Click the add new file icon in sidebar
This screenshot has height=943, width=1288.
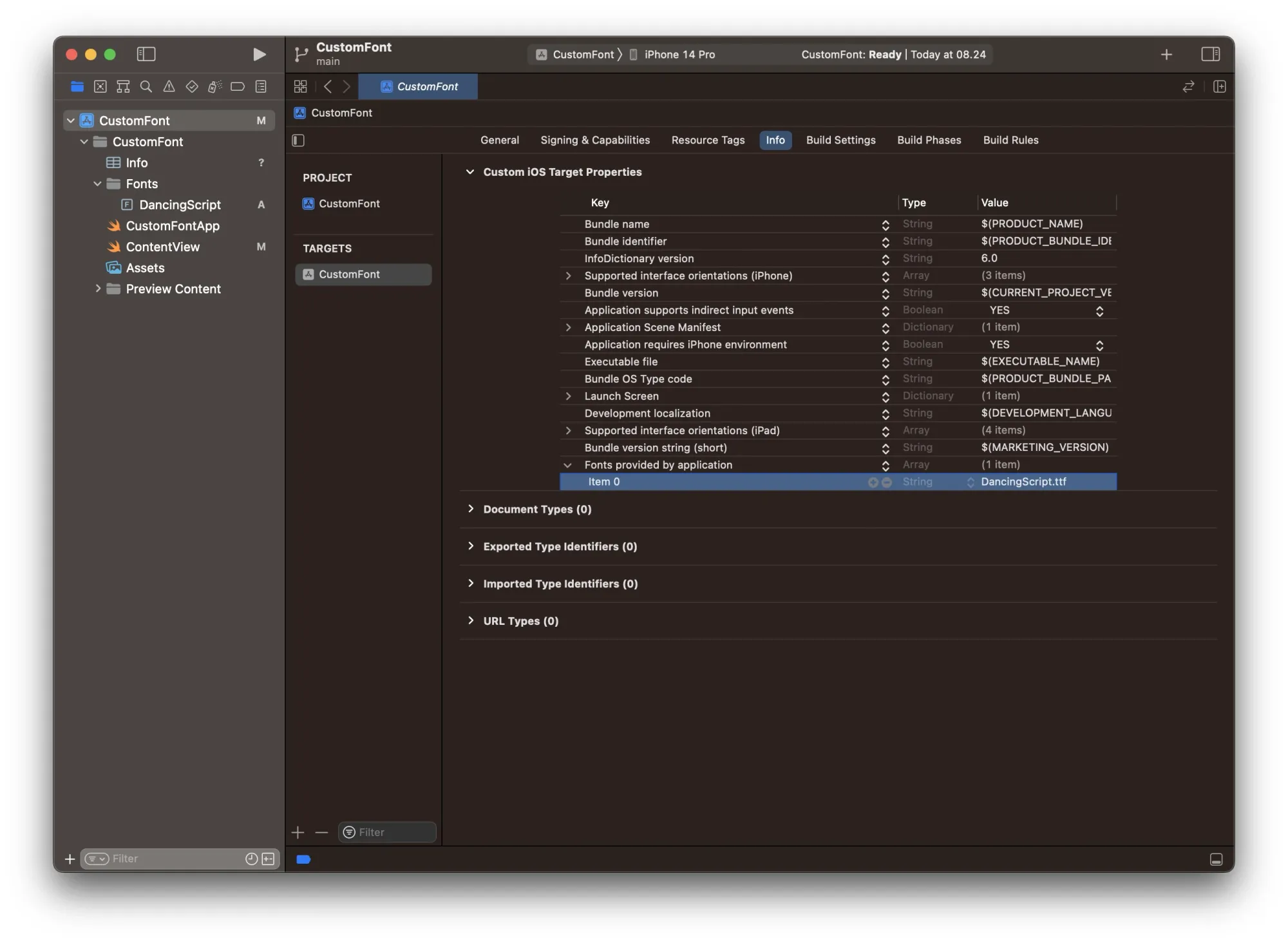68,858
